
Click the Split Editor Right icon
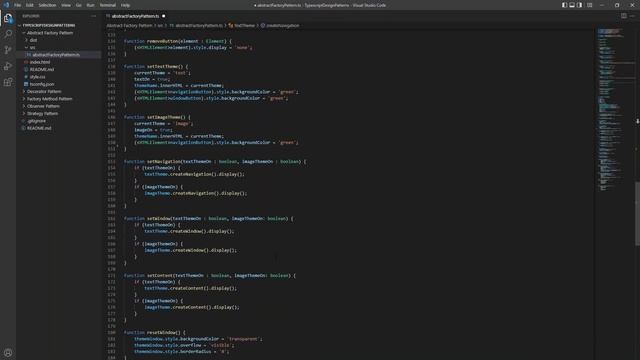[x=624, y=16]
